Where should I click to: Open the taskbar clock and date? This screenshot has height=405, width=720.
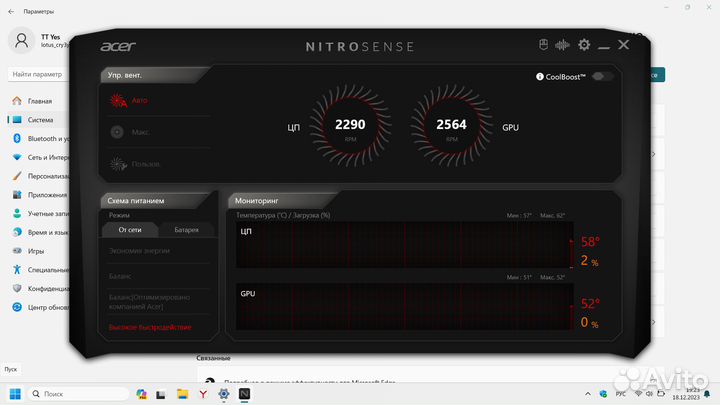(x=686, y=394)
